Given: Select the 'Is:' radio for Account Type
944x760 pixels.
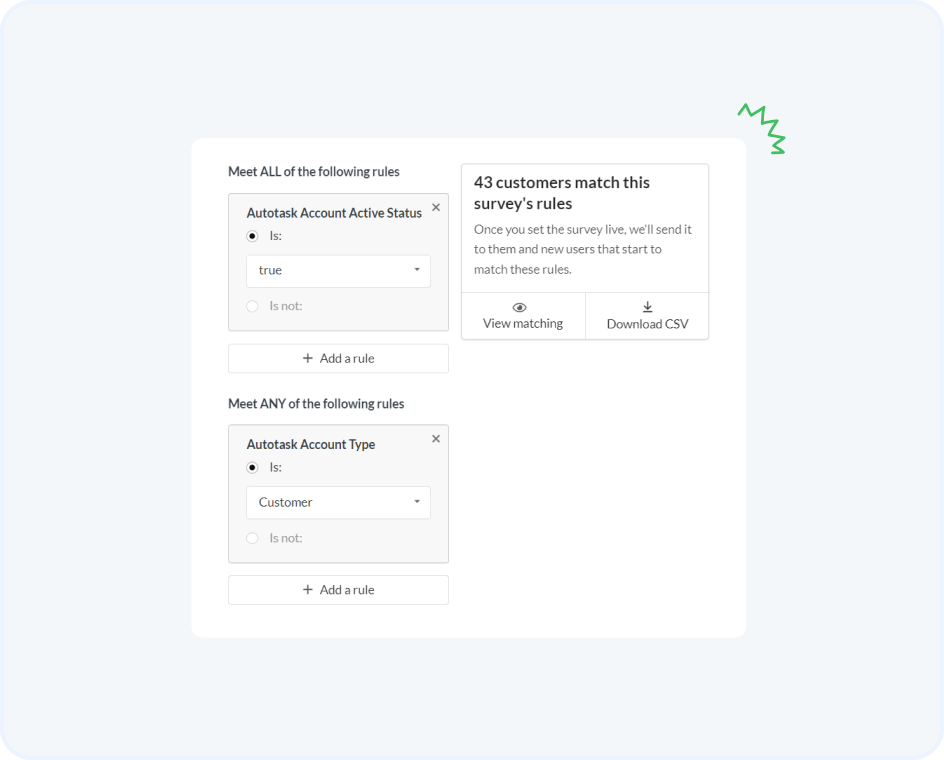Looking at the screenshot, I should pos(252,467).
